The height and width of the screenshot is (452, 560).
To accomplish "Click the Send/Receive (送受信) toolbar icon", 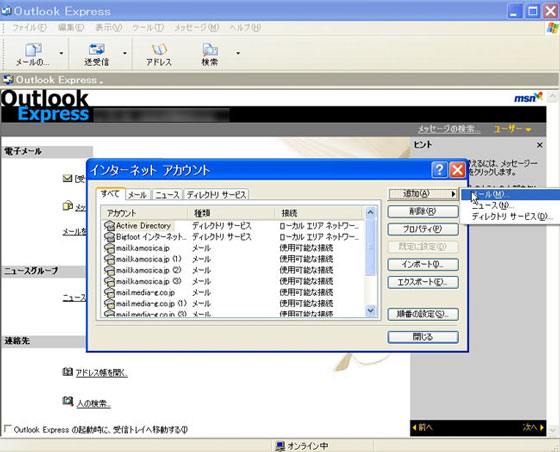I will (96, 50).
